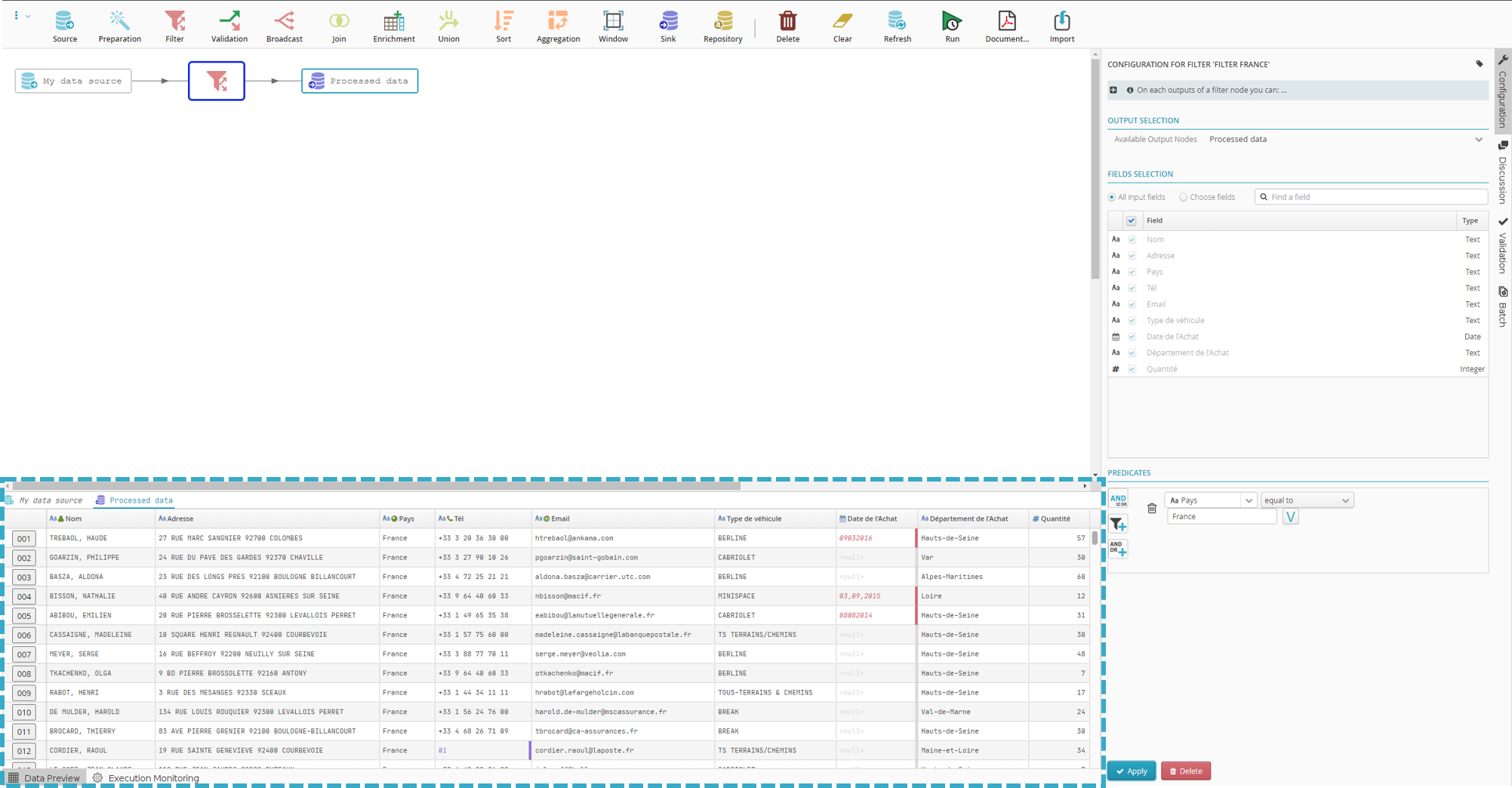Open the Discussion side tab

tap(1502, 172)
